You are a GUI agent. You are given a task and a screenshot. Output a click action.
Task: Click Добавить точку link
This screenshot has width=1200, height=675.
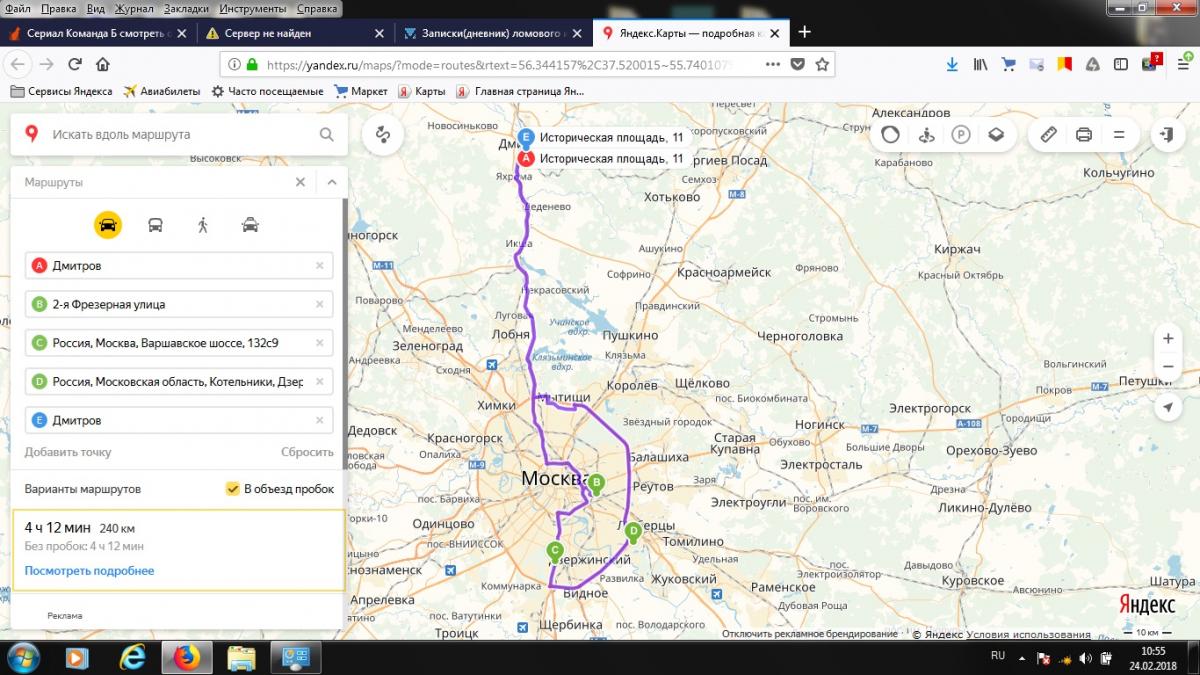68,452
